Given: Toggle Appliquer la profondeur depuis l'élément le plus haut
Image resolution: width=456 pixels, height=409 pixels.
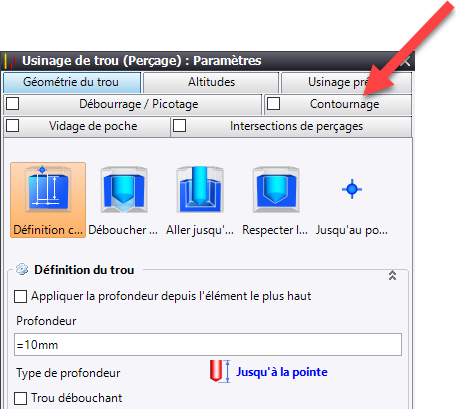Looking at the screenshot, I should point(20,296).
